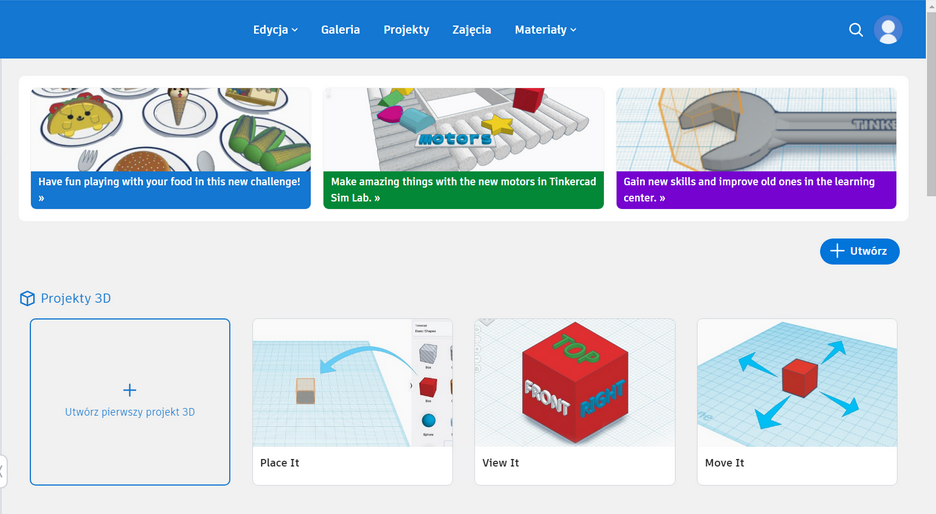Open the Sim Lab motors banner link
This screenshot has height=514, width=936.
(463, 190)
